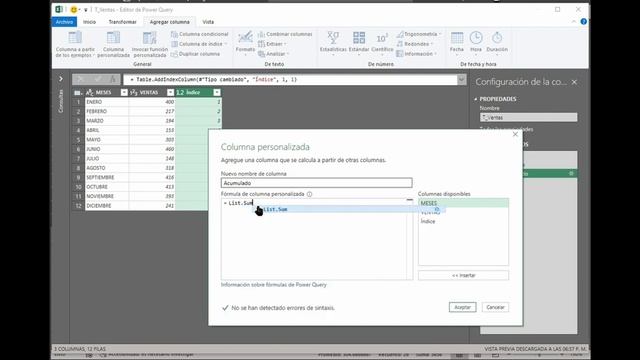The image size is (640, 360).
Task: Click the formula info icon
Action: 309,194
